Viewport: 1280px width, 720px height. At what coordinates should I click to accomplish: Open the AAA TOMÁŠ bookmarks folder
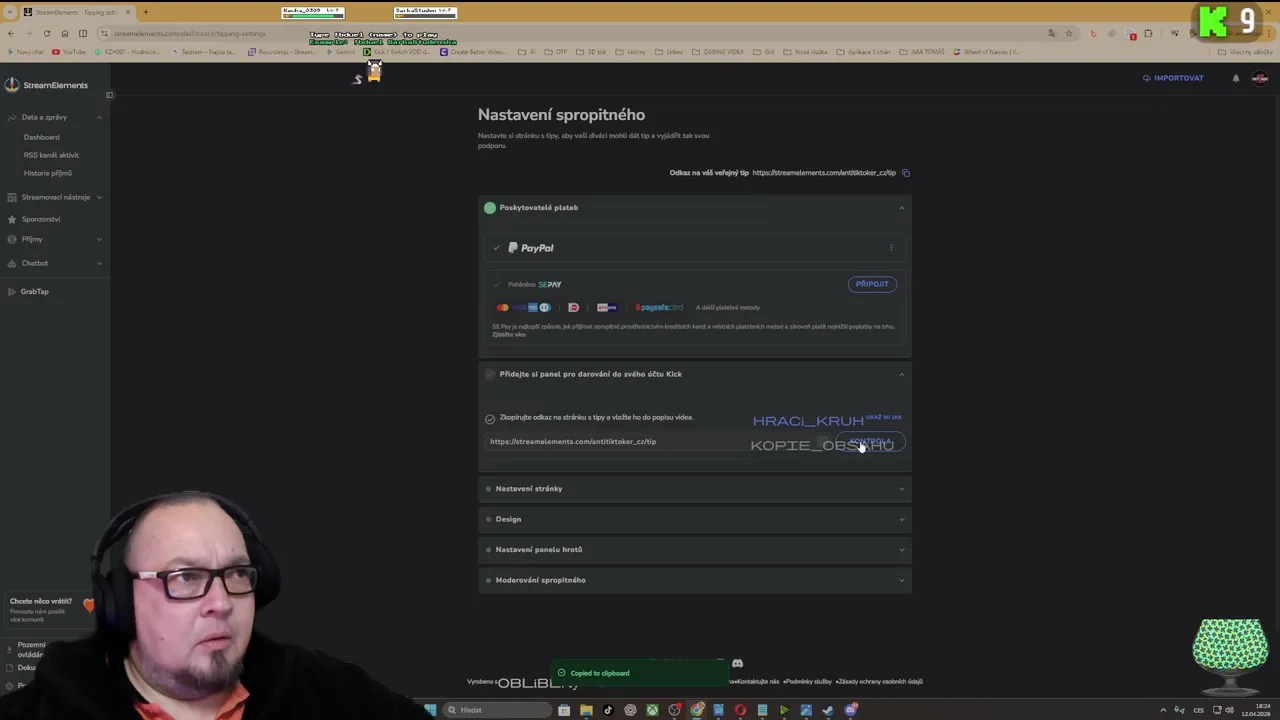(x=920, y=52)
